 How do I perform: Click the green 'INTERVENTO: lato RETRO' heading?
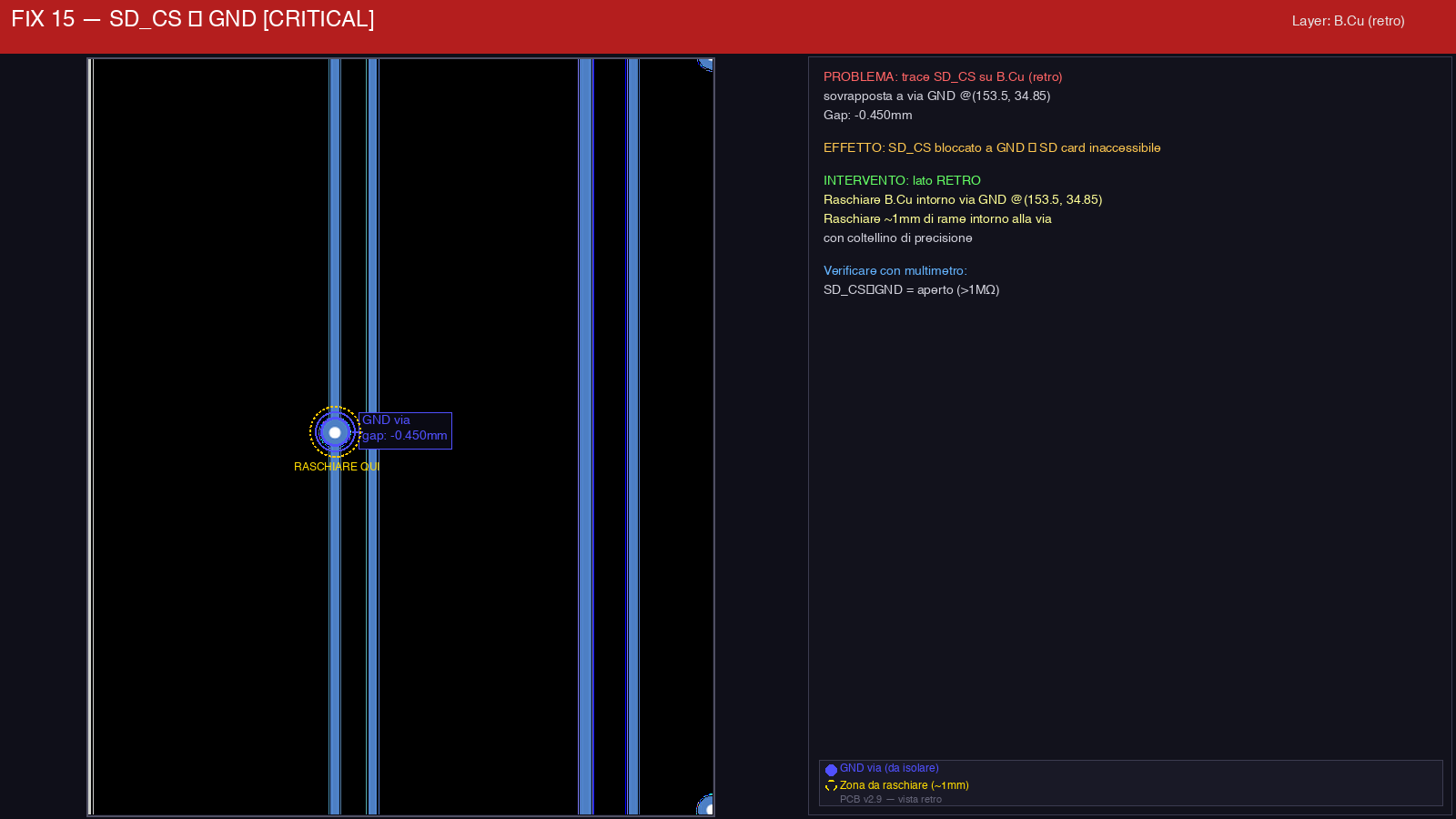(902, 180)
